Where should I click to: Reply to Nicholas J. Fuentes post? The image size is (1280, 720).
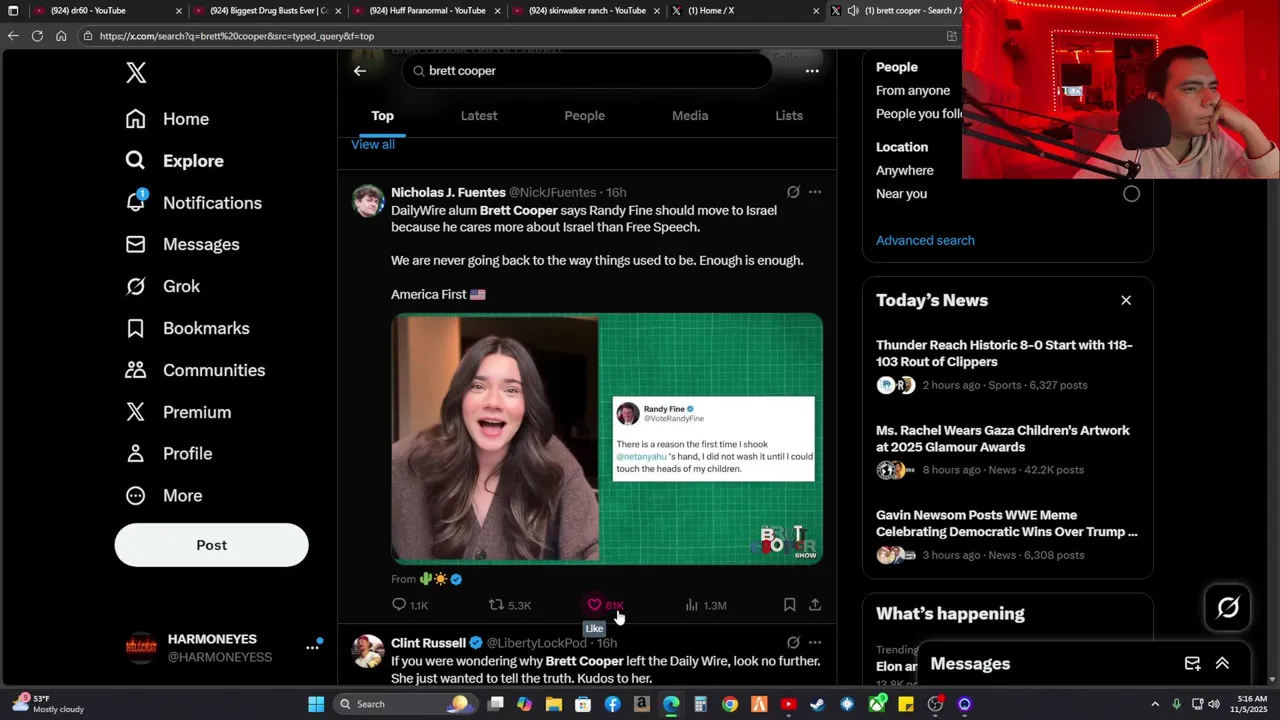click(x=410, y=605)
